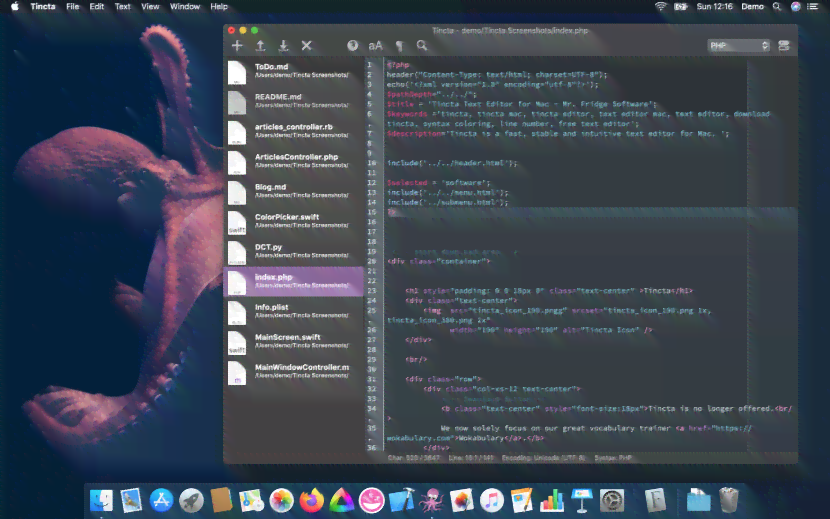Open the Edit menu

coord(97,6)
